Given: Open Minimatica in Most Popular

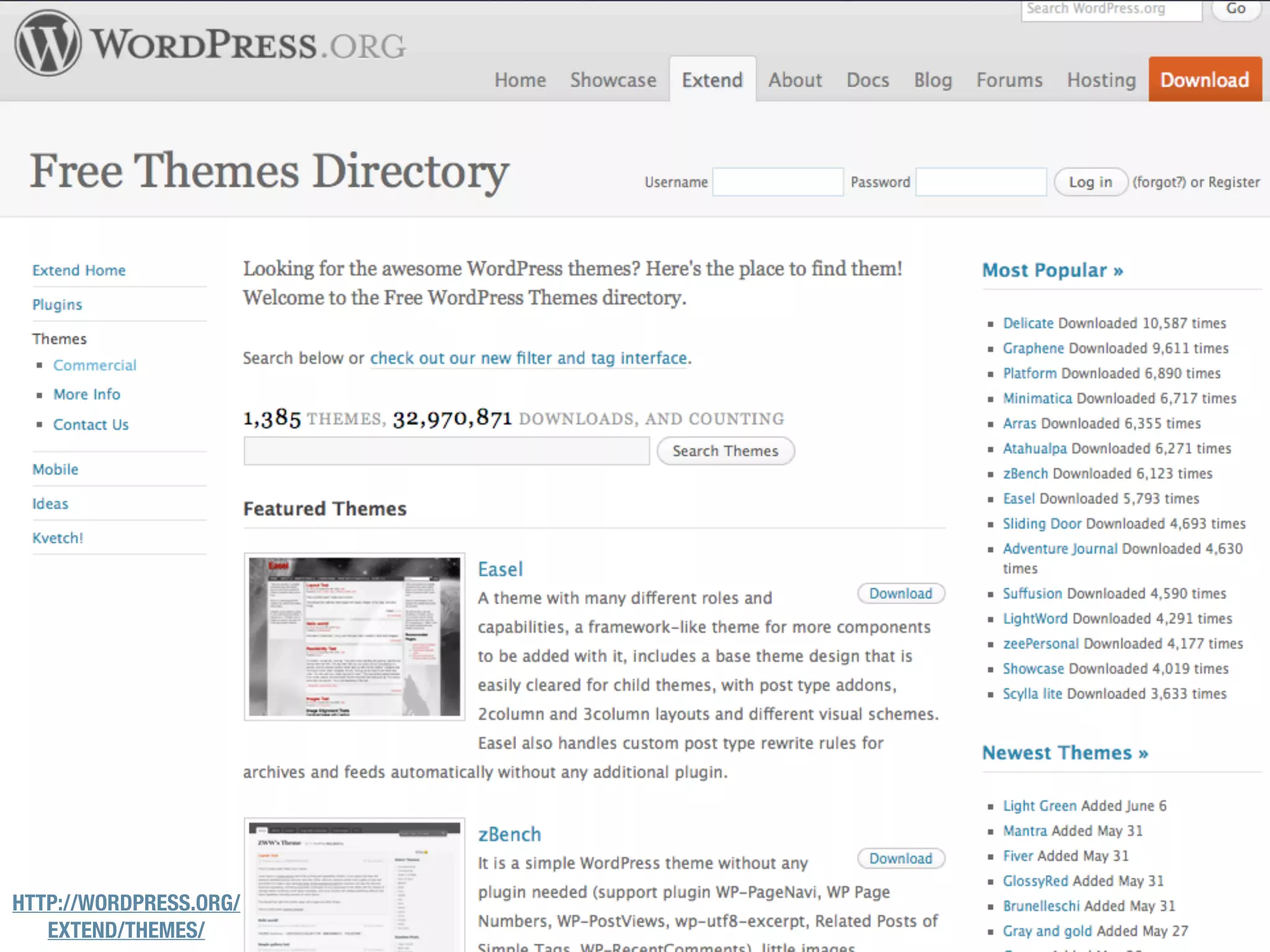Looking at the screenshot, I should tap(1037, 398).
